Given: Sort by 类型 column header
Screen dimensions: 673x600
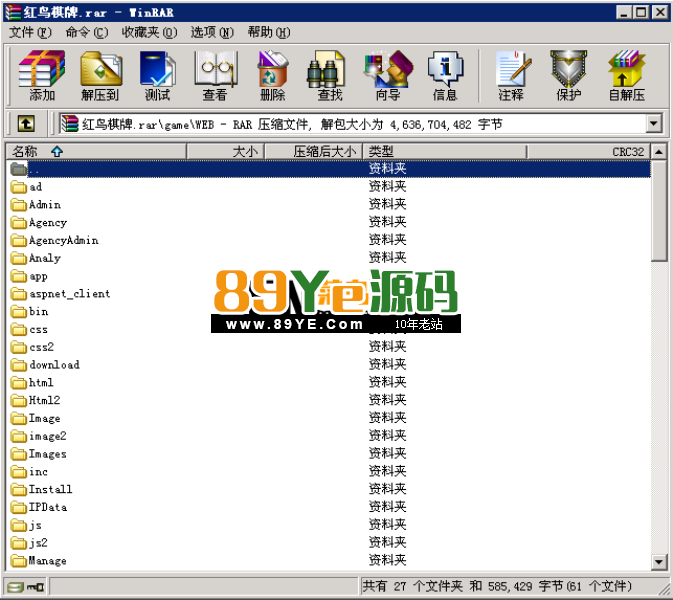Looking at the screenshot, I should [x=445, y=152].
